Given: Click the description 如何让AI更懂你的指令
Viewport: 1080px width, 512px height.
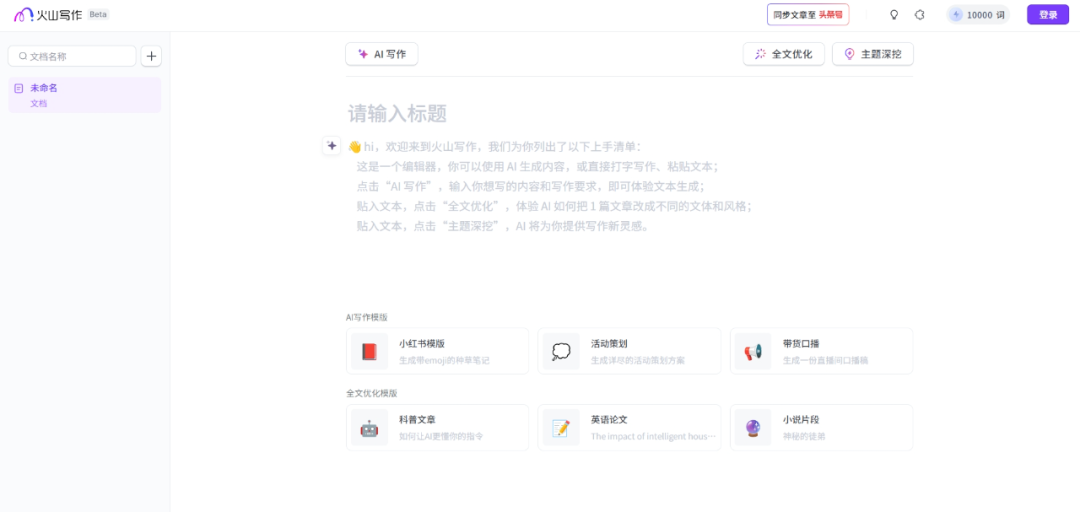Looking at the screenshot, I should pyautogui.click(x=441, y=436).
